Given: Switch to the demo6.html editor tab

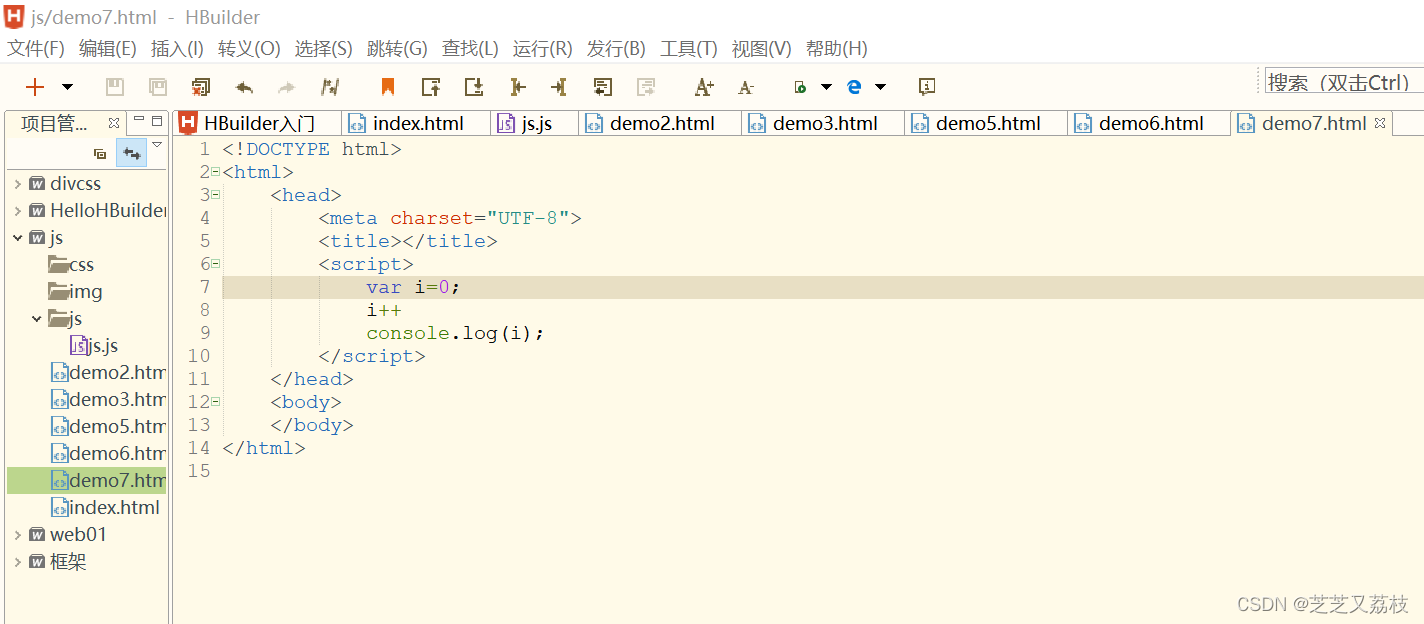Looking at the screenshot, I should pyautogui.click(x=1150, y=123).
